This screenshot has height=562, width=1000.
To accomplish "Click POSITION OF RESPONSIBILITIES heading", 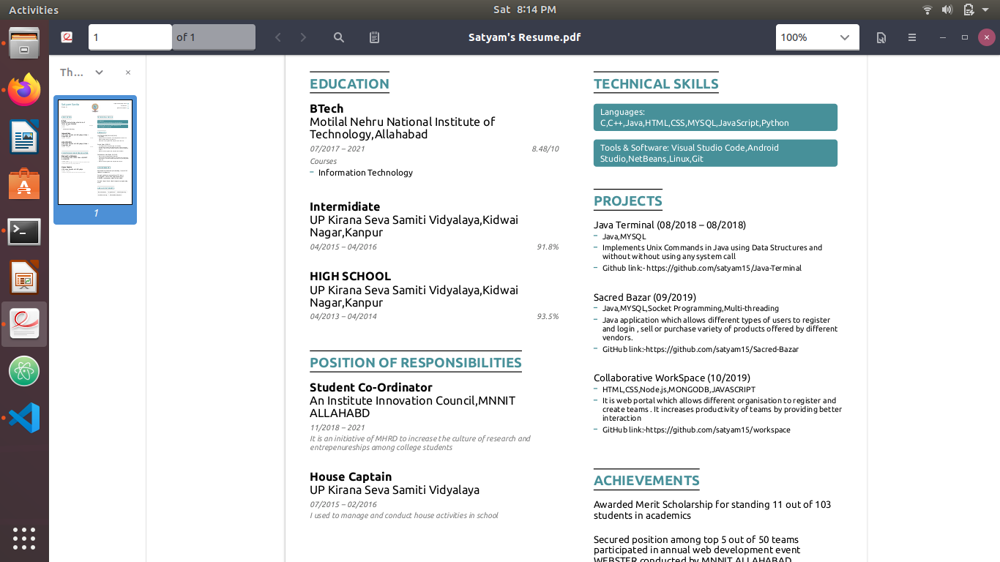I will pyautogui.click(x=416, y=362).
